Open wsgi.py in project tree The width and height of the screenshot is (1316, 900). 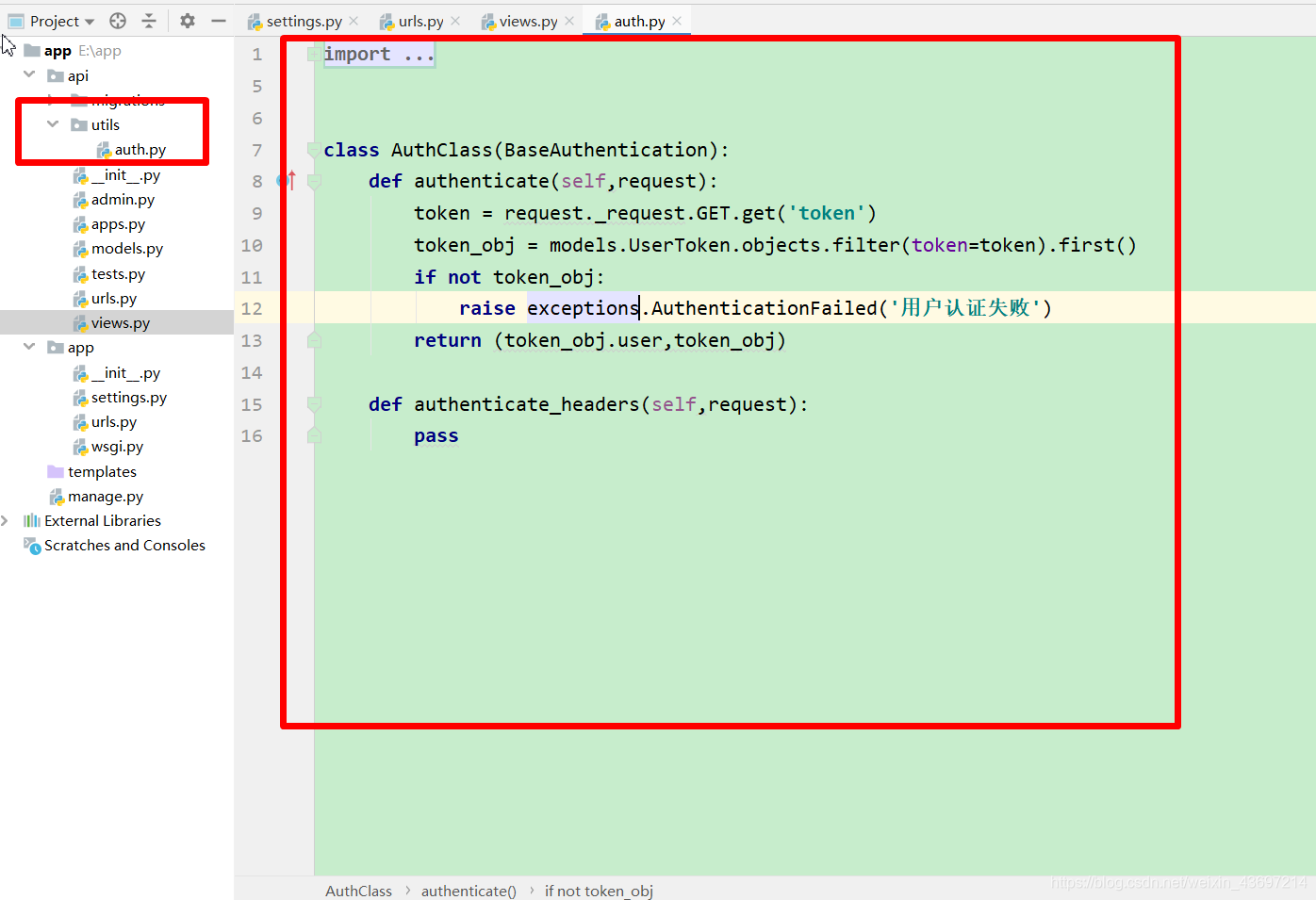pyautogui.click(x=117, y=447)
